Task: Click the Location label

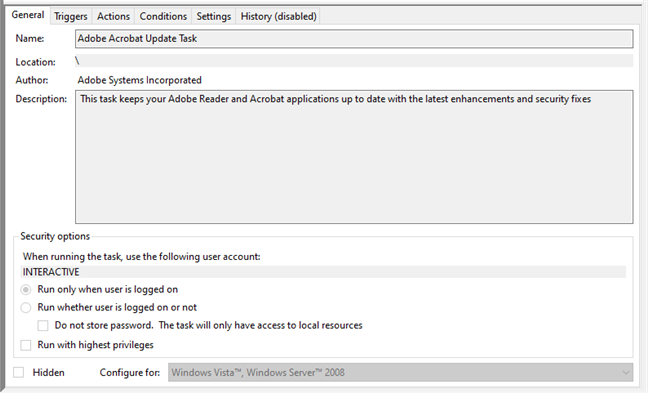Action: [36, 62]
